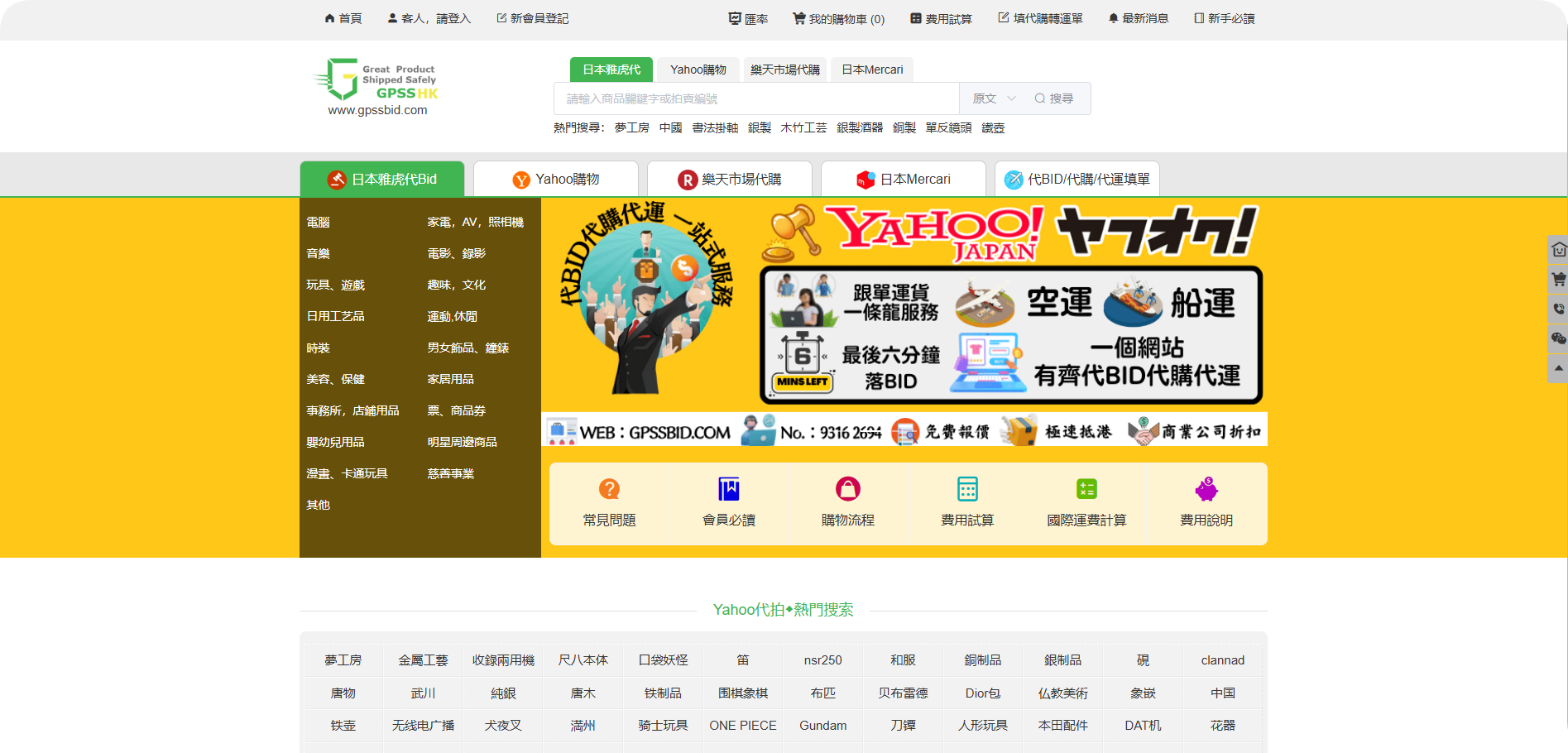
Task: Open 我的購物車 in top bar
Action: coord(838,19)
